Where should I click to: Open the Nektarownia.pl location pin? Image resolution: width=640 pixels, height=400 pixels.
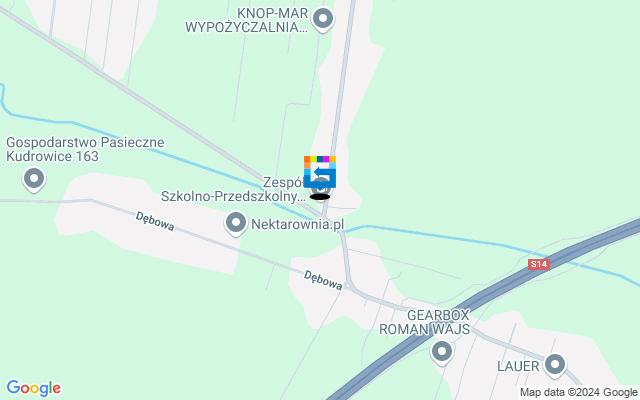(236, 224)
